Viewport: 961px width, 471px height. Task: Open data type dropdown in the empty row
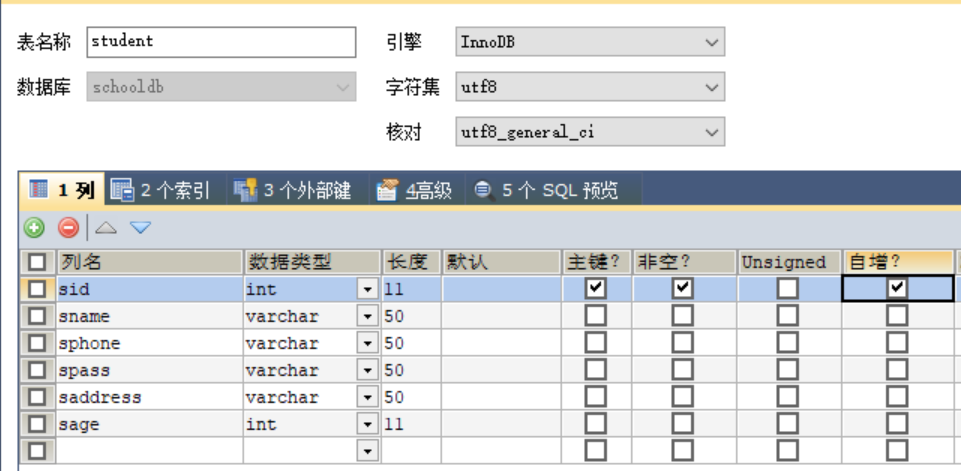coord(367,451)
